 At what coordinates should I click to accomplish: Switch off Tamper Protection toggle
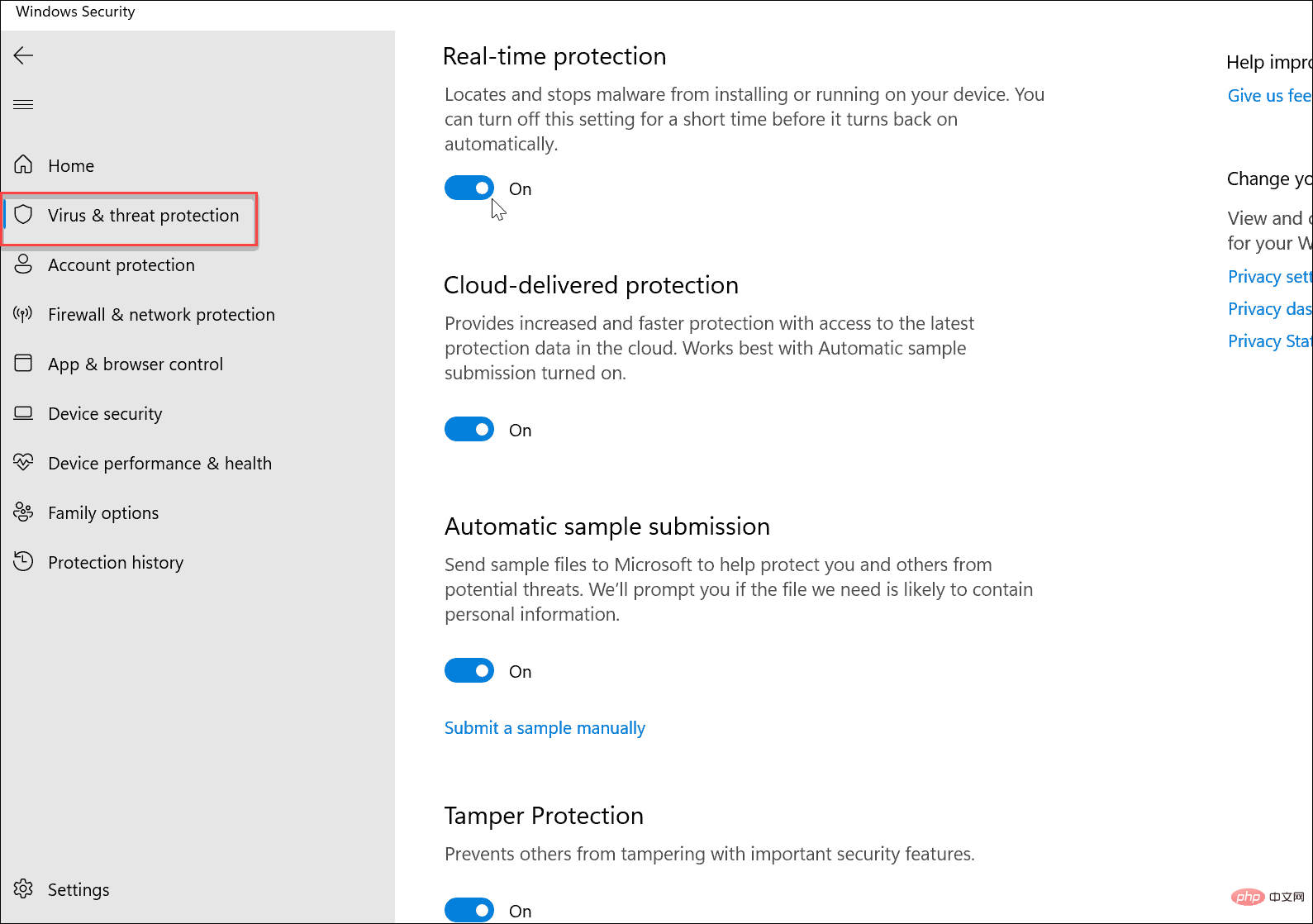click(x=469, y=910)
